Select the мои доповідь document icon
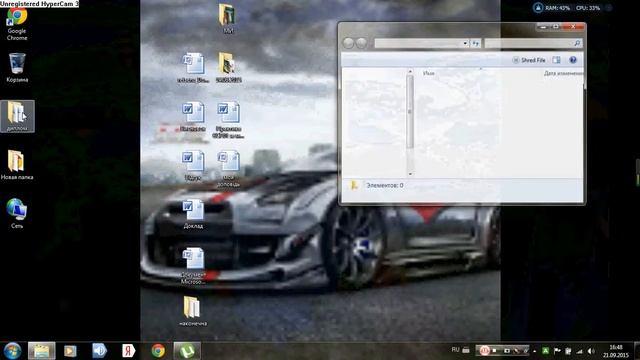This screenshot has height=360, width=640. 228,168
